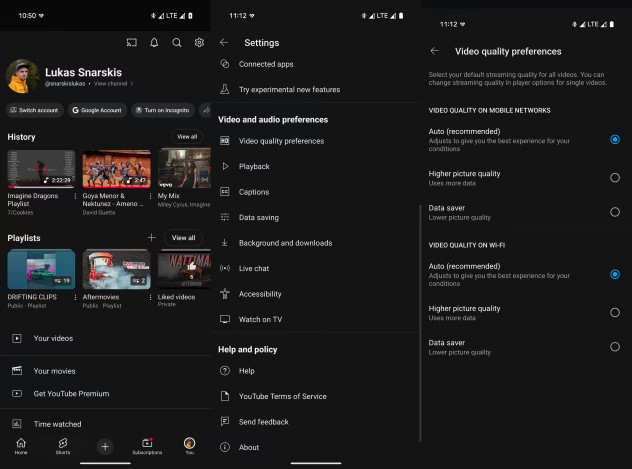Viewport: 632px width, 469px height.
Task: Go back from the Settings screen
Action: [224, 42]
